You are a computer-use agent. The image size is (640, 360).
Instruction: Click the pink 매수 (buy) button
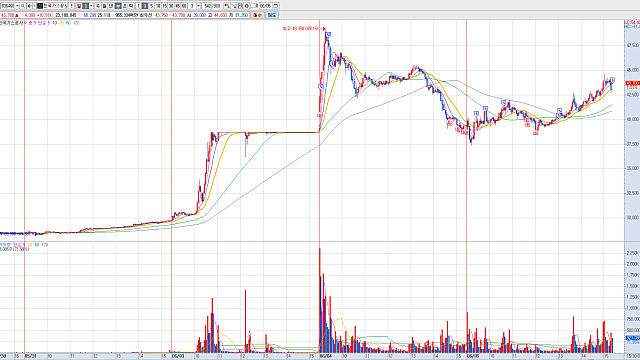point(257,15)
